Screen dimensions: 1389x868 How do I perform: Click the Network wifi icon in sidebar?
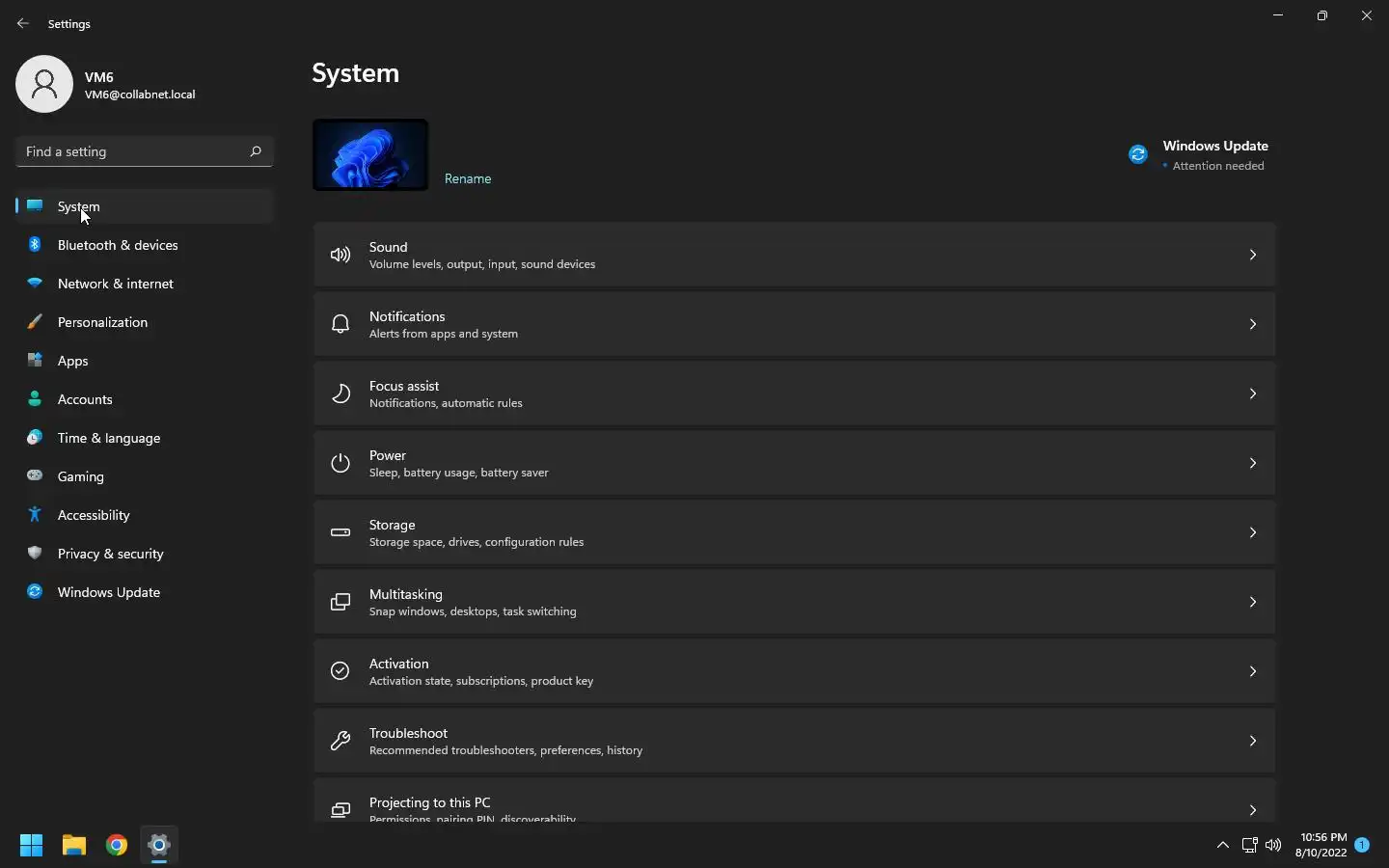(x=35, y=284)
